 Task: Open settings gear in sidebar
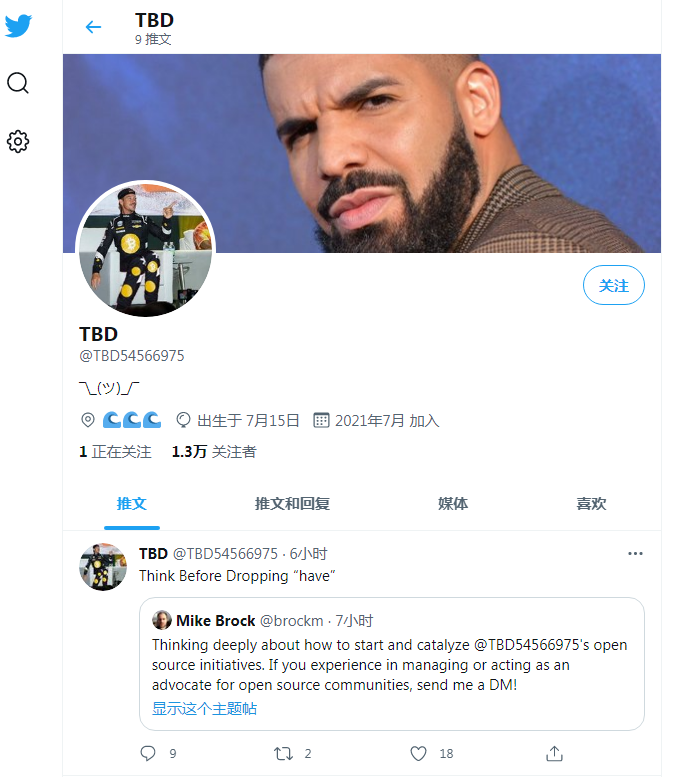click(18, 141)
